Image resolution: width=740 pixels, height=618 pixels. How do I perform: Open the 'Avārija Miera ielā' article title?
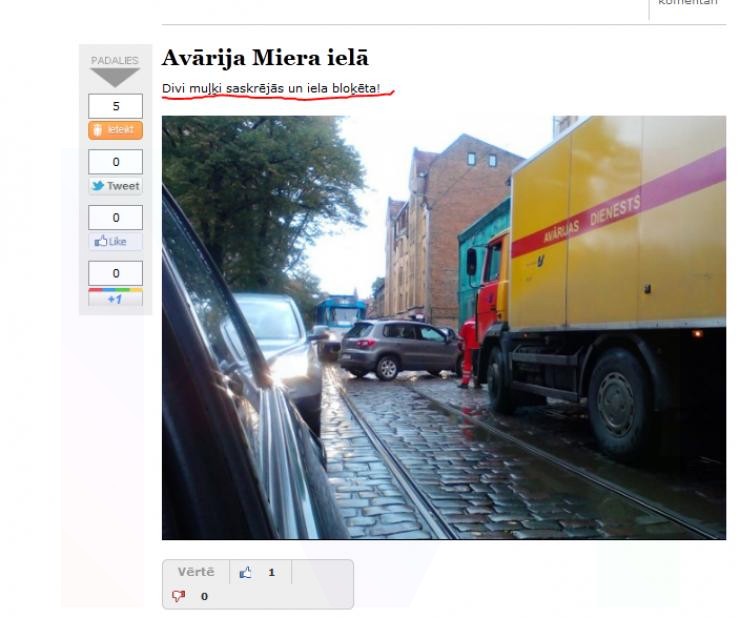point(265,58)
